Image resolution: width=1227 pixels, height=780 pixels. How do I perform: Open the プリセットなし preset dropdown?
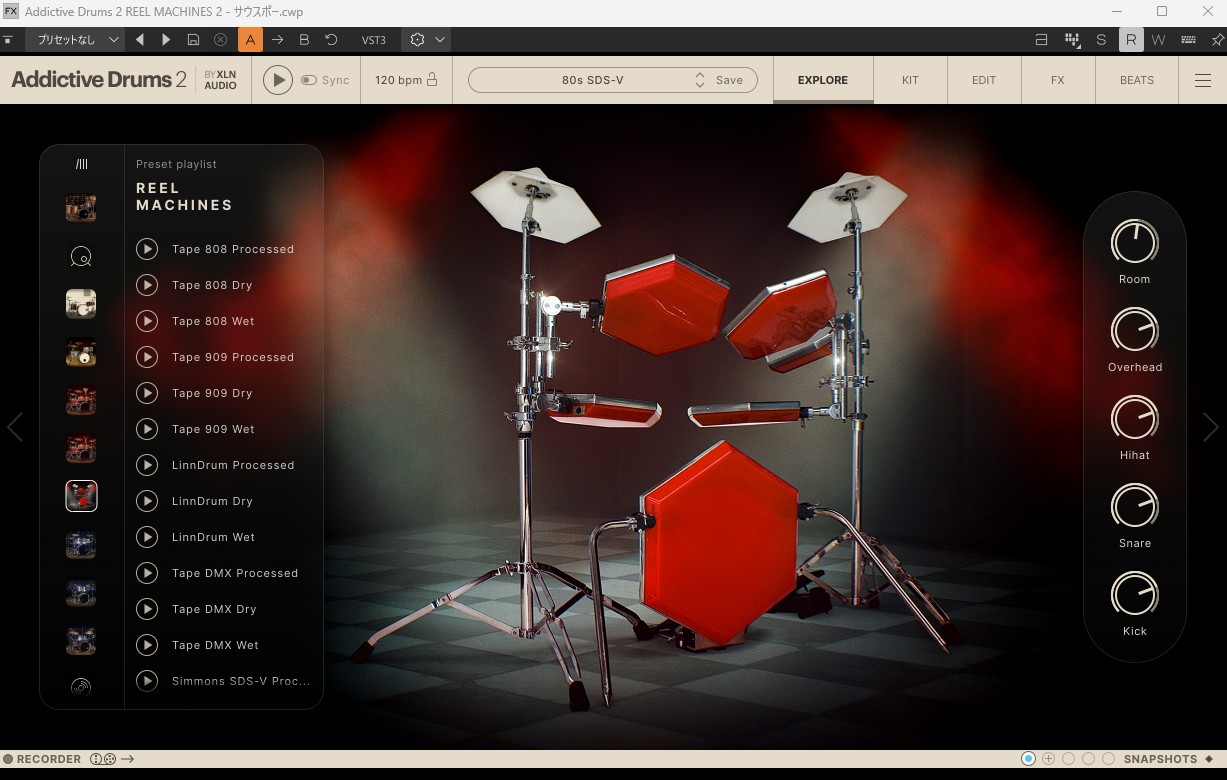pyautogui.click(x=75, y=40)
